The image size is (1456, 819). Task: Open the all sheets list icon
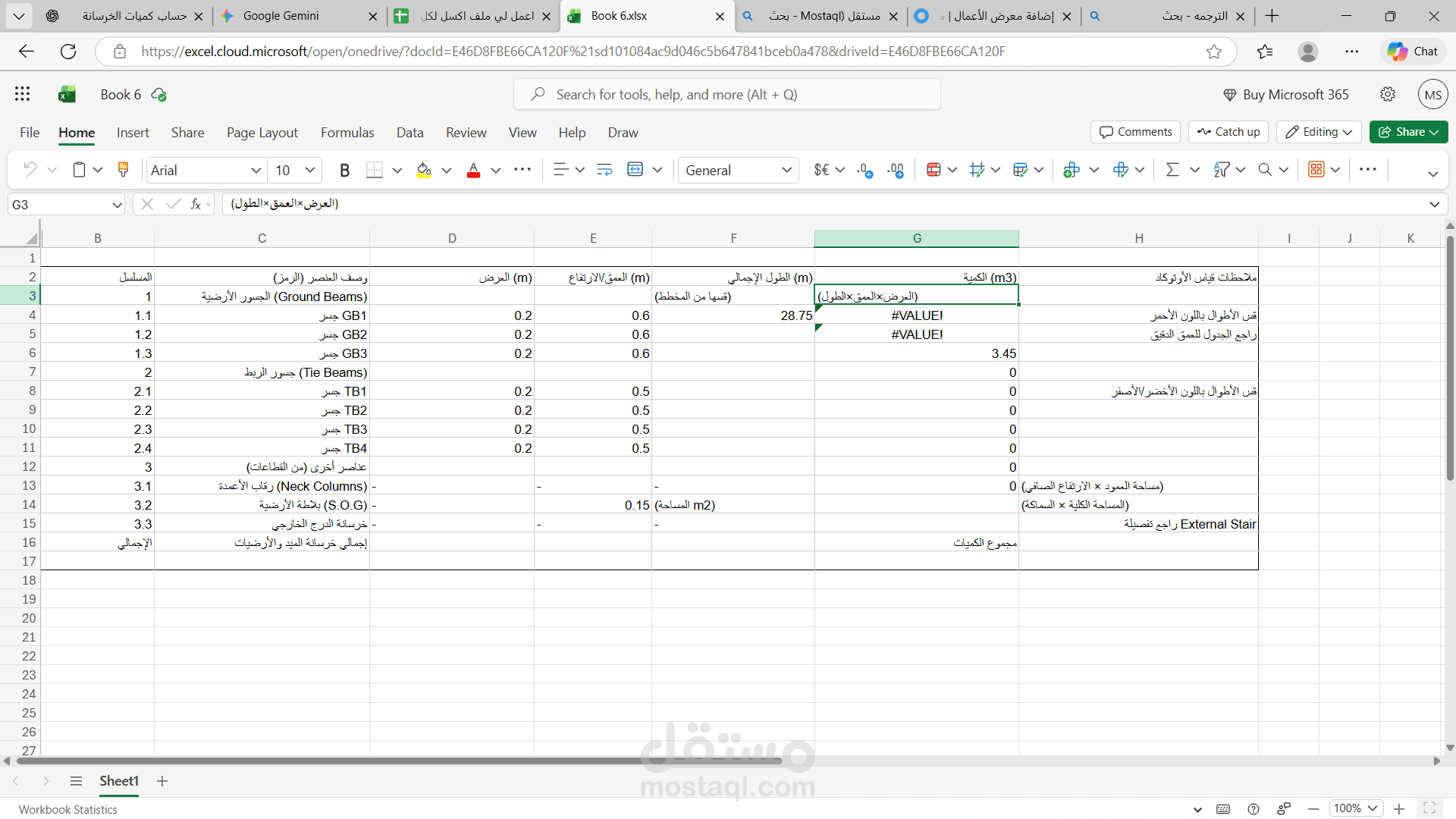click(76, 781)
